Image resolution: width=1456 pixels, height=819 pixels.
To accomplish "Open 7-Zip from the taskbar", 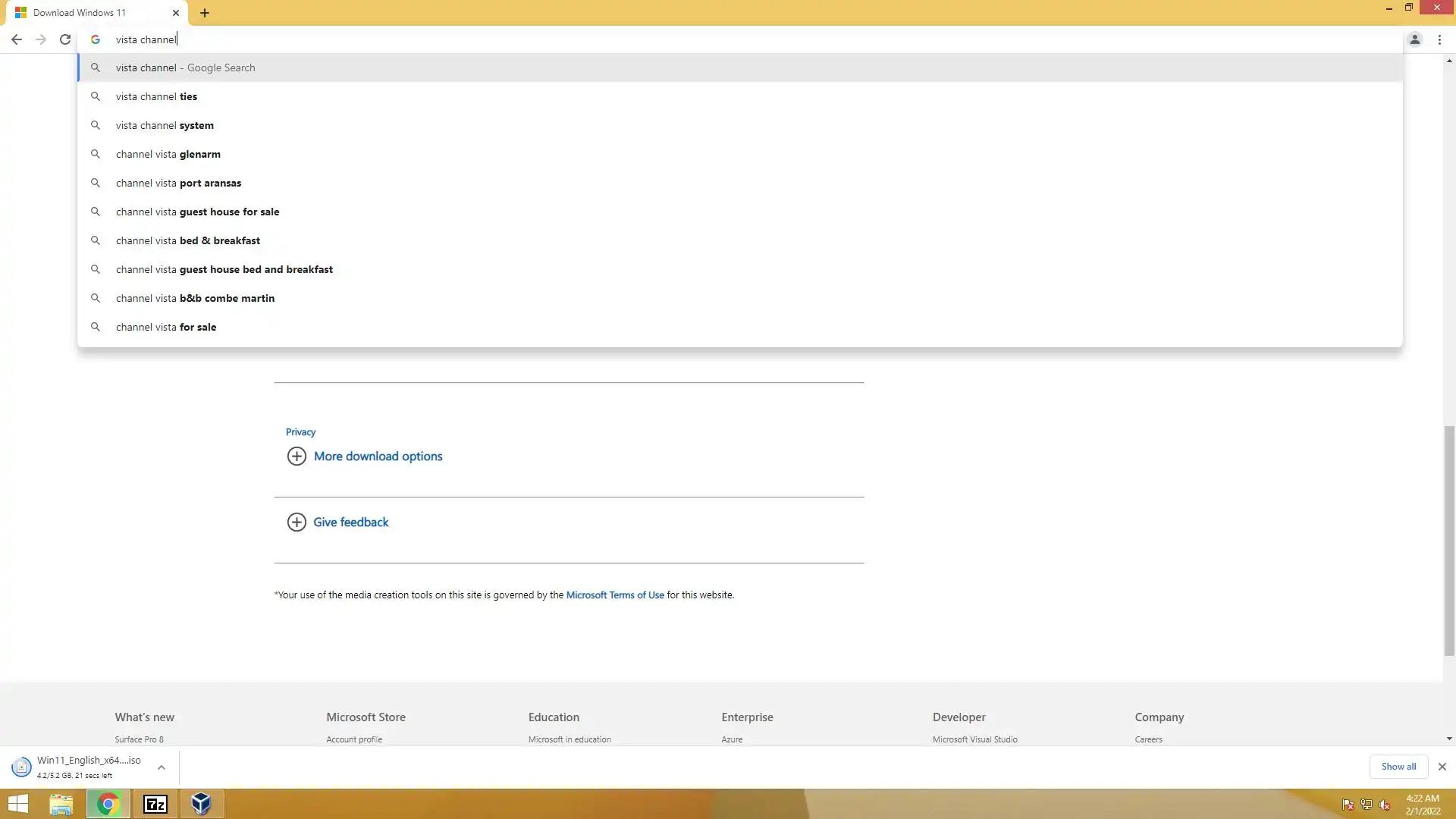I will click(155, 804).
